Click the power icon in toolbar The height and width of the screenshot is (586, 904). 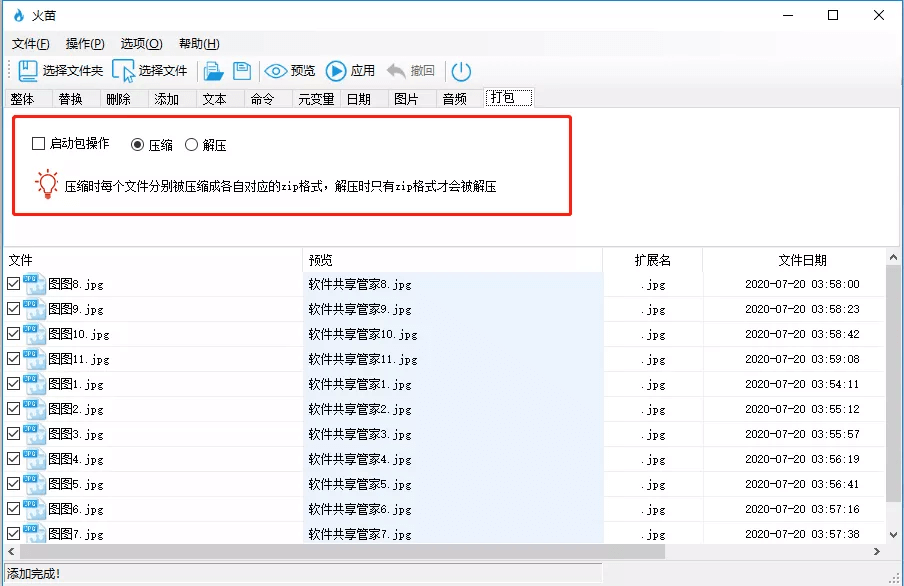point(461,71)
